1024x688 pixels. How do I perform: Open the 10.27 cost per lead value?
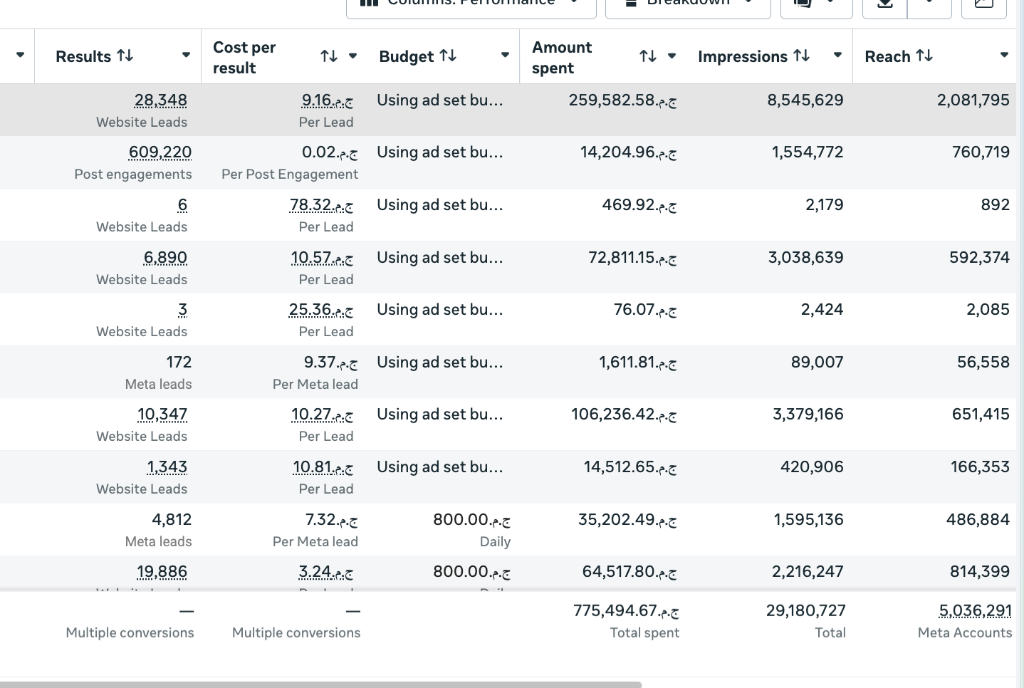click(x=322, y=414)
